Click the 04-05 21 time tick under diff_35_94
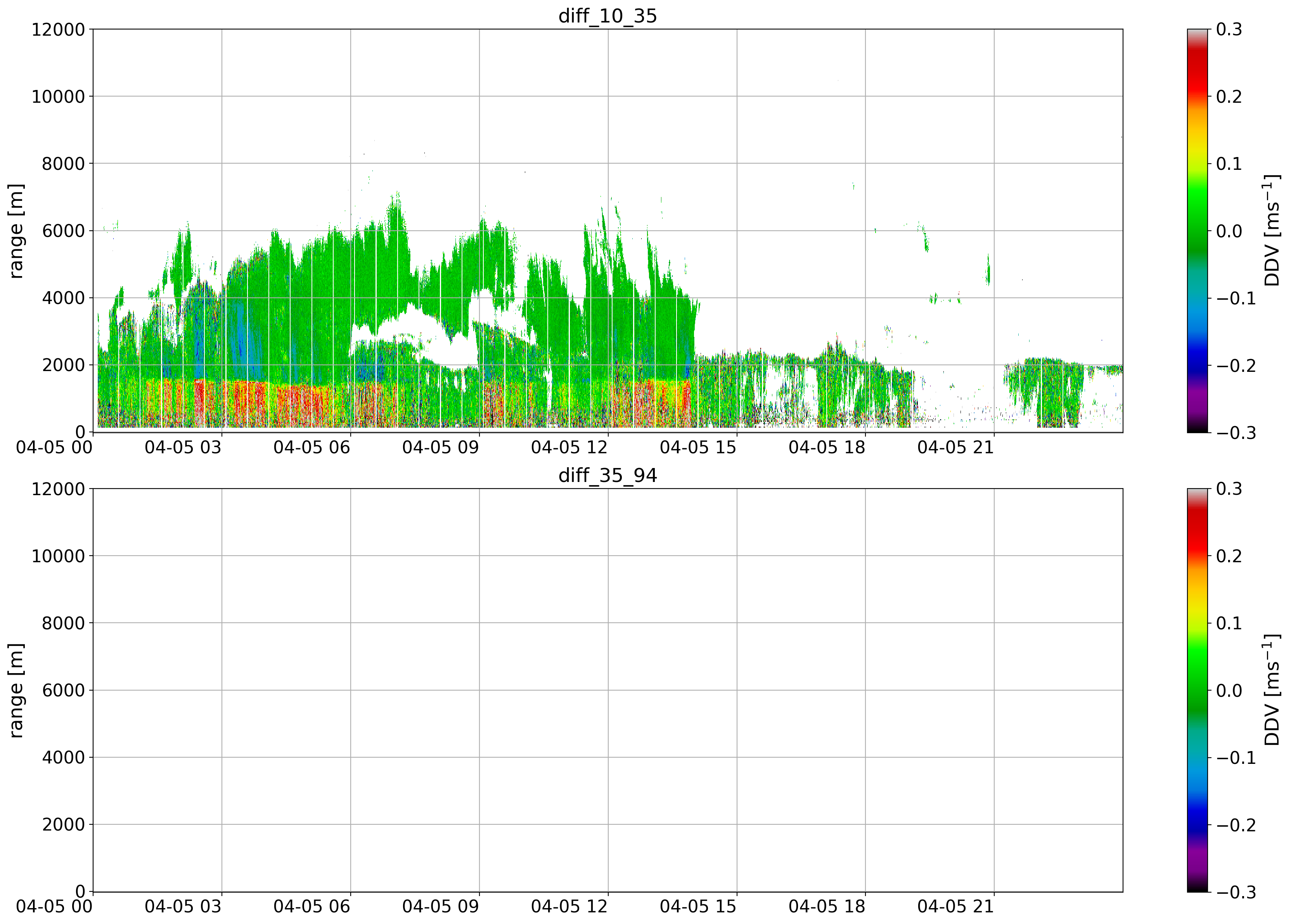The width and height of the screenshot is (1291, 924). pos(956,907)
